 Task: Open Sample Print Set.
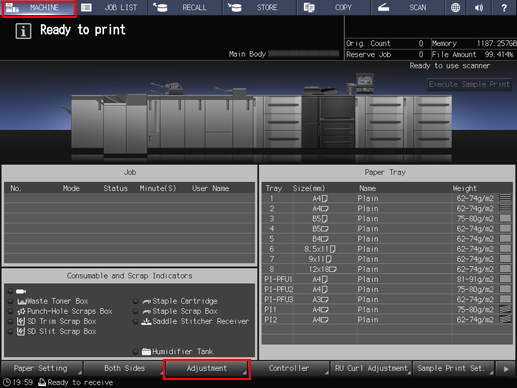[453, 368]
